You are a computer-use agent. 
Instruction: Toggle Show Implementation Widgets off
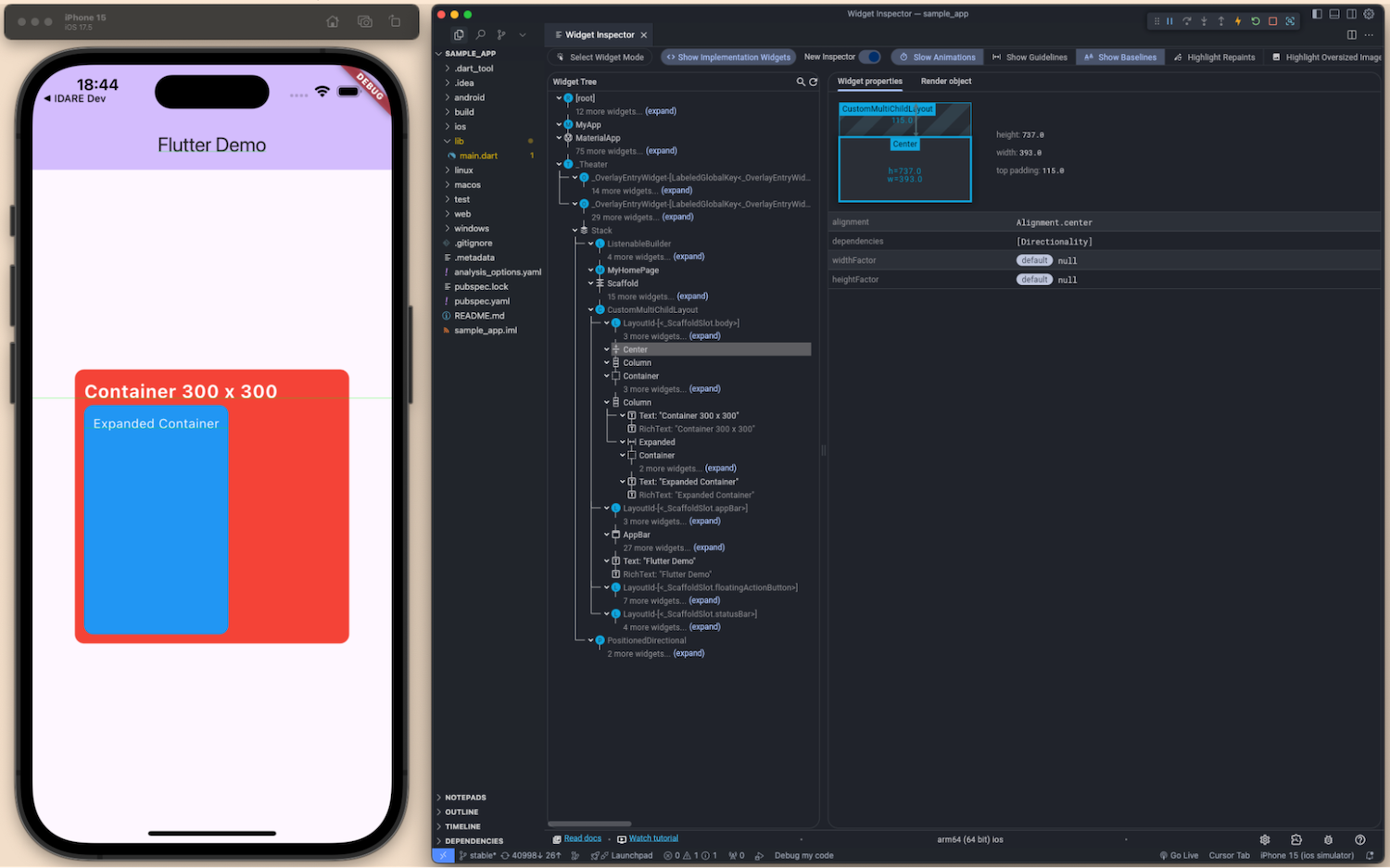pos(728,57)
